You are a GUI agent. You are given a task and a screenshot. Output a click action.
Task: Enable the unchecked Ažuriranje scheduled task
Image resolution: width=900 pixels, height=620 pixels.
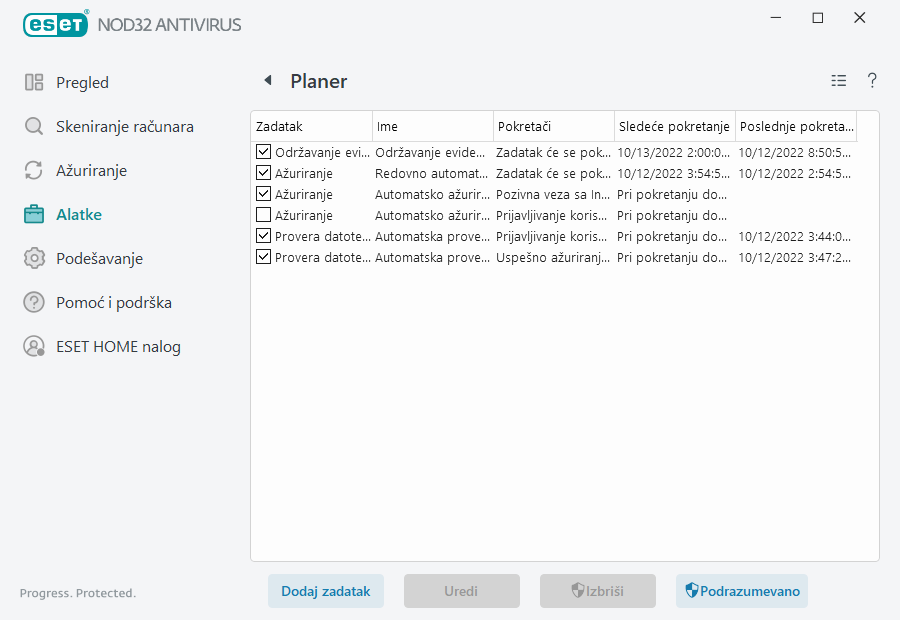click(x=264, y=215)
